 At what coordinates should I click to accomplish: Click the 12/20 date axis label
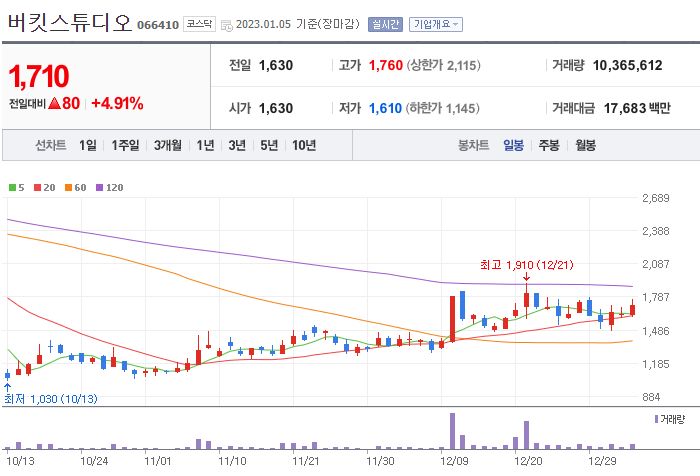tap(528, 461)
